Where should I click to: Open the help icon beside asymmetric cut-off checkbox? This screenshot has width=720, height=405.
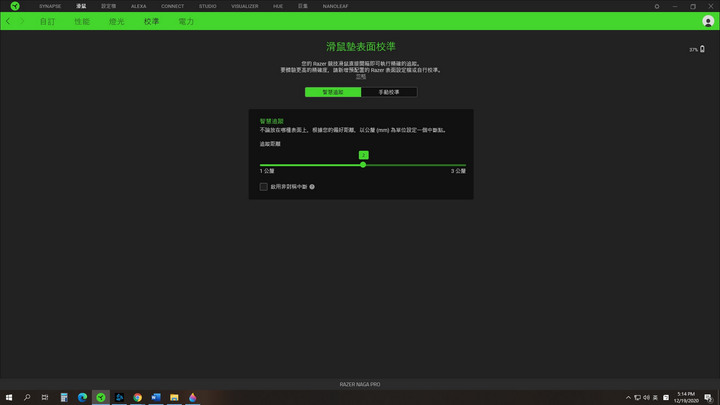click(312, 187)
